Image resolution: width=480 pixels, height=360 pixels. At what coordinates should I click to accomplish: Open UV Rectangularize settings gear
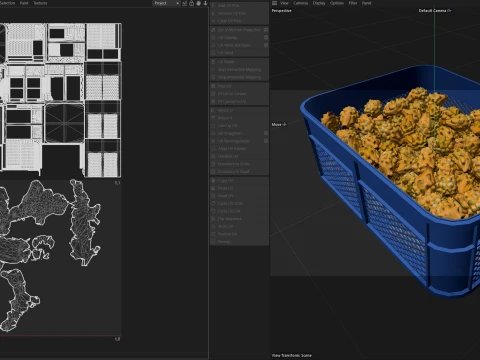click(x=266, y=141)
